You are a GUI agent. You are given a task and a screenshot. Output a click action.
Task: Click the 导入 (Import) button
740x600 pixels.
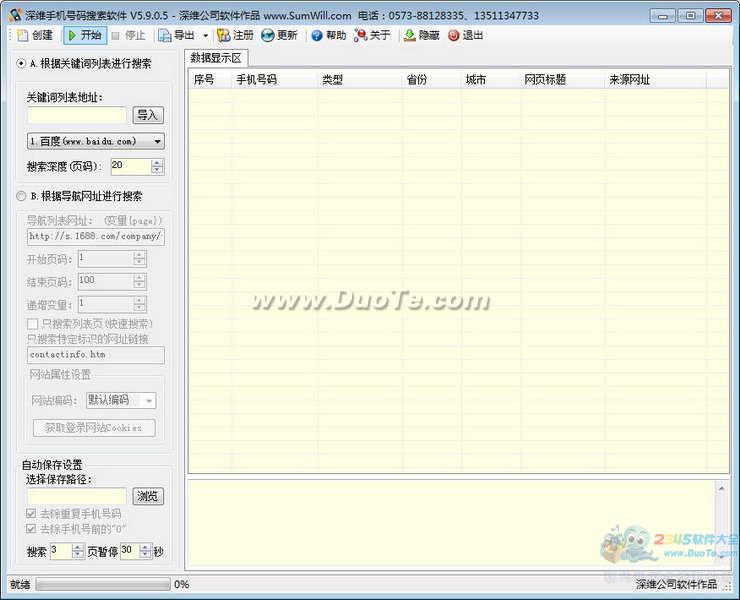[148, 115]
